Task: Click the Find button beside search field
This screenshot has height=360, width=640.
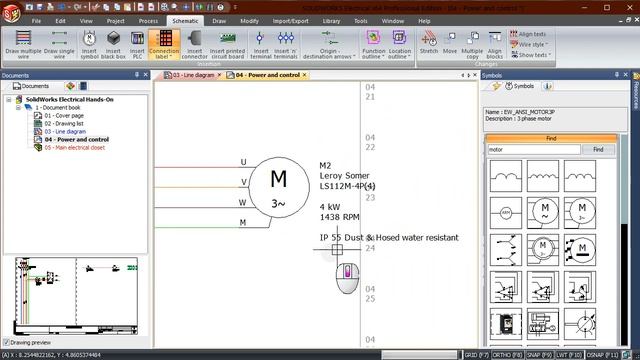Action: pyautogui.click(x=598, y=150)
